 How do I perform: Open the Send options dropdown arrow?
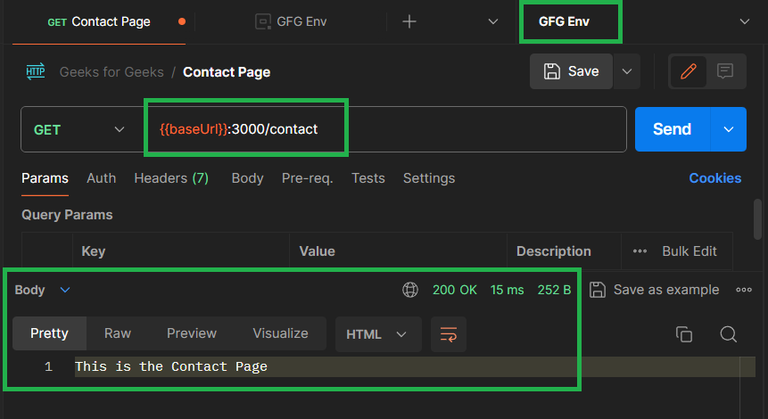pos(728,129)
